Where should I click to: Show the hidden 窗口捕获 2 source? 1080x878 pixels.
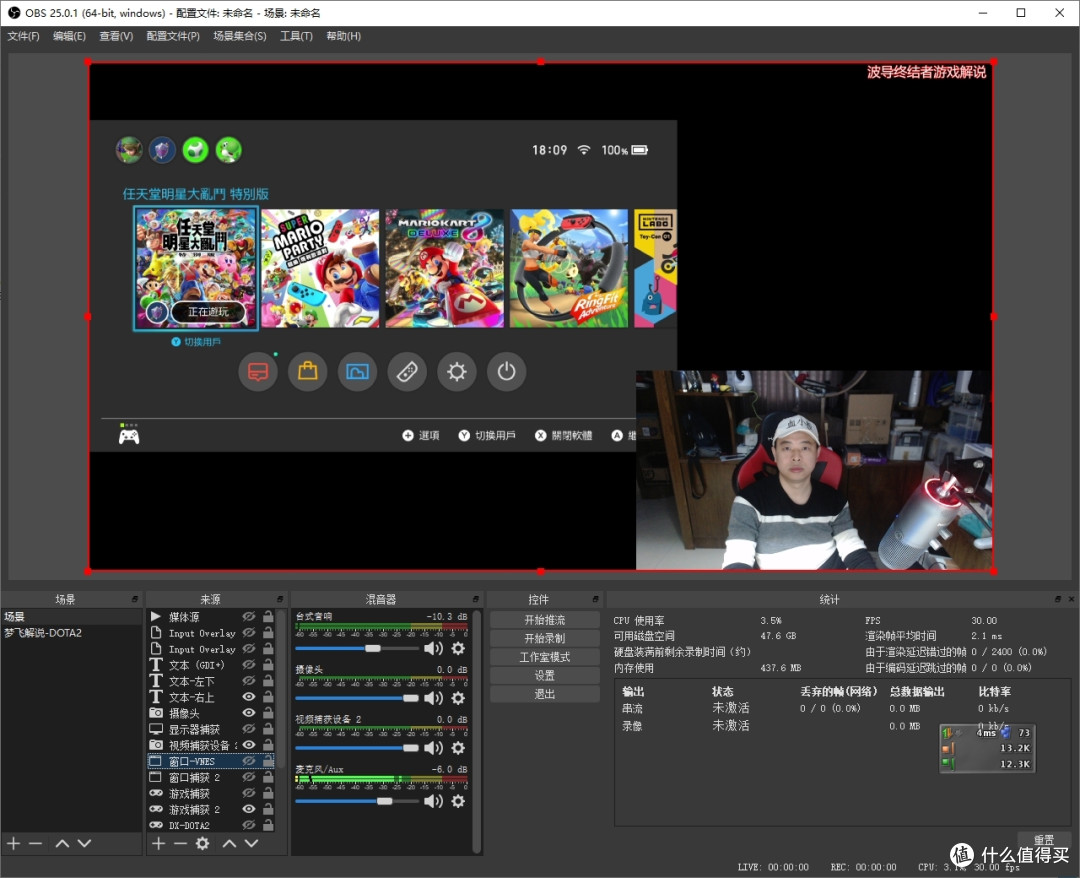(249, 777)
